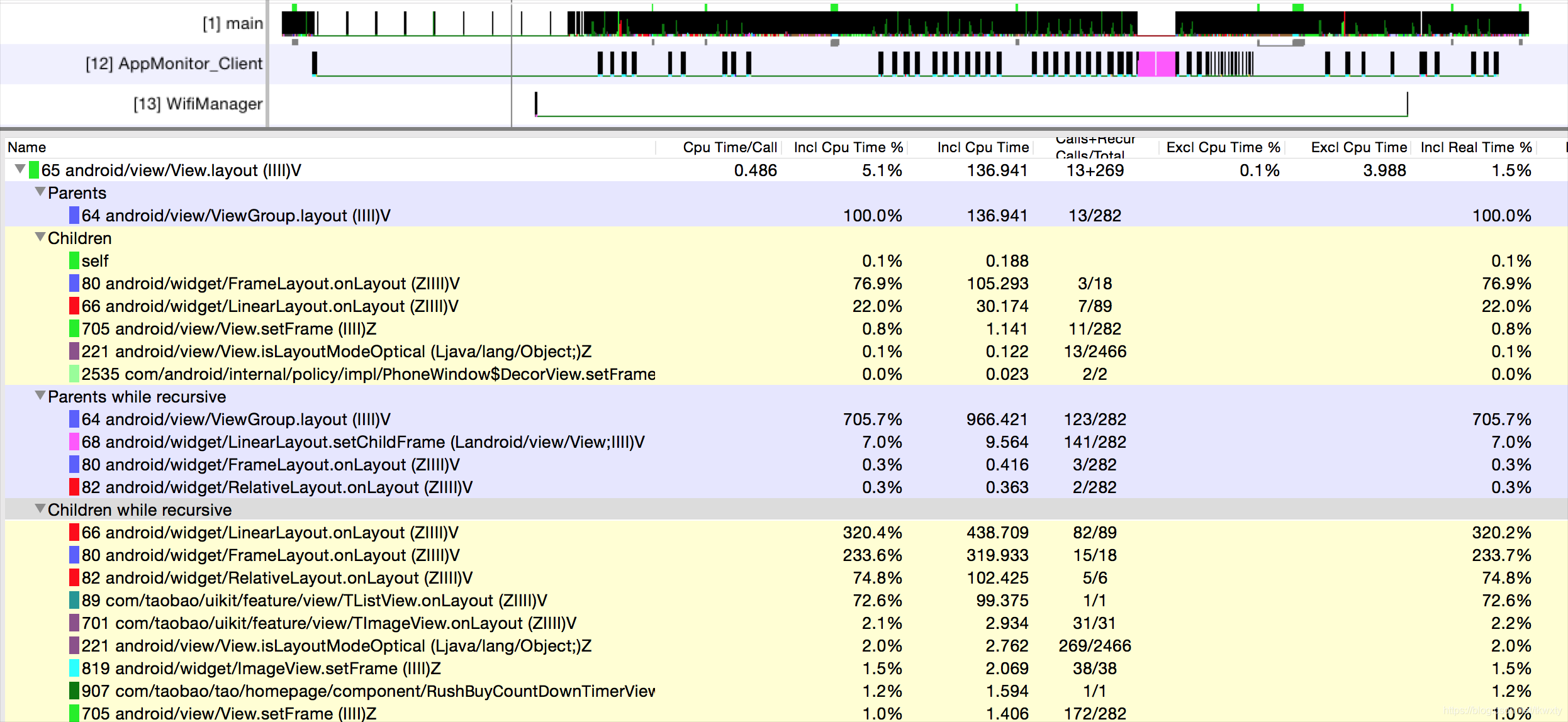Collapse the Children section
This screenshot has width=1568, height=722.
40,237
